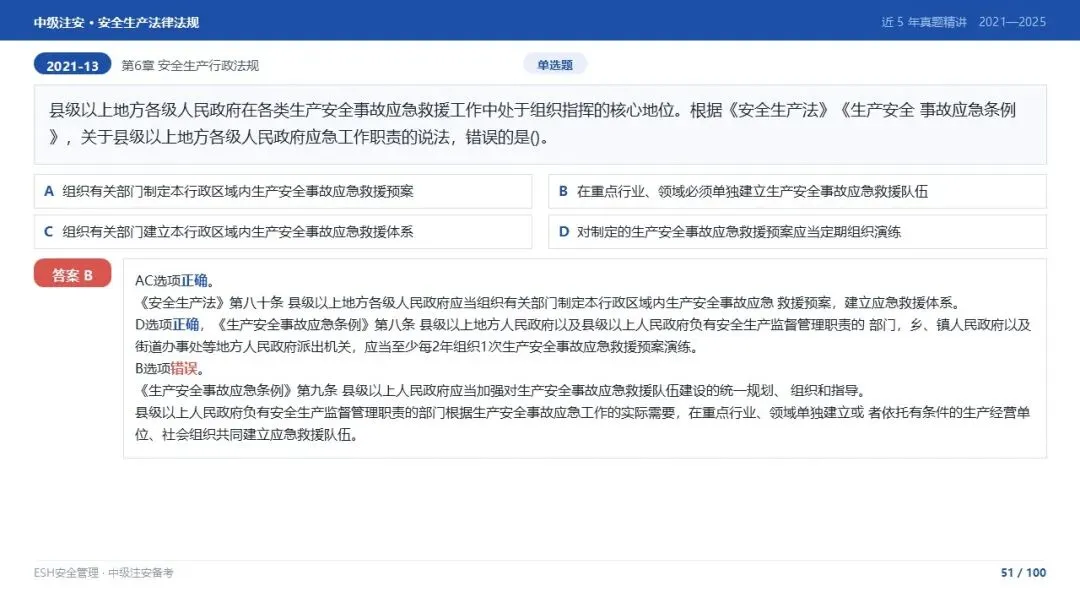Select option D 对预案应当定期组织演练
Image resolution: width=1080 pixels, height=608 pixels.
click(x=797, y=231)
